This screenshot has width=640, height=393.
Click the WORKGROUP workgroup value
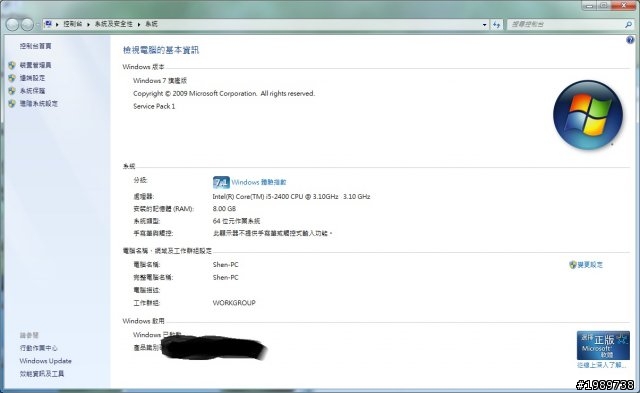click(234, 303)
